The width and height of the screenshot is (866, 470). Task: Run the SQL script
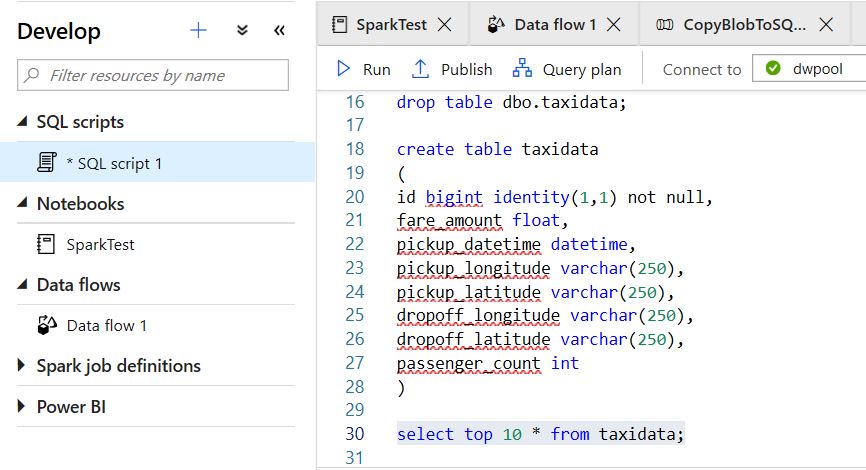pyautogui.click(x=363, y=70)
